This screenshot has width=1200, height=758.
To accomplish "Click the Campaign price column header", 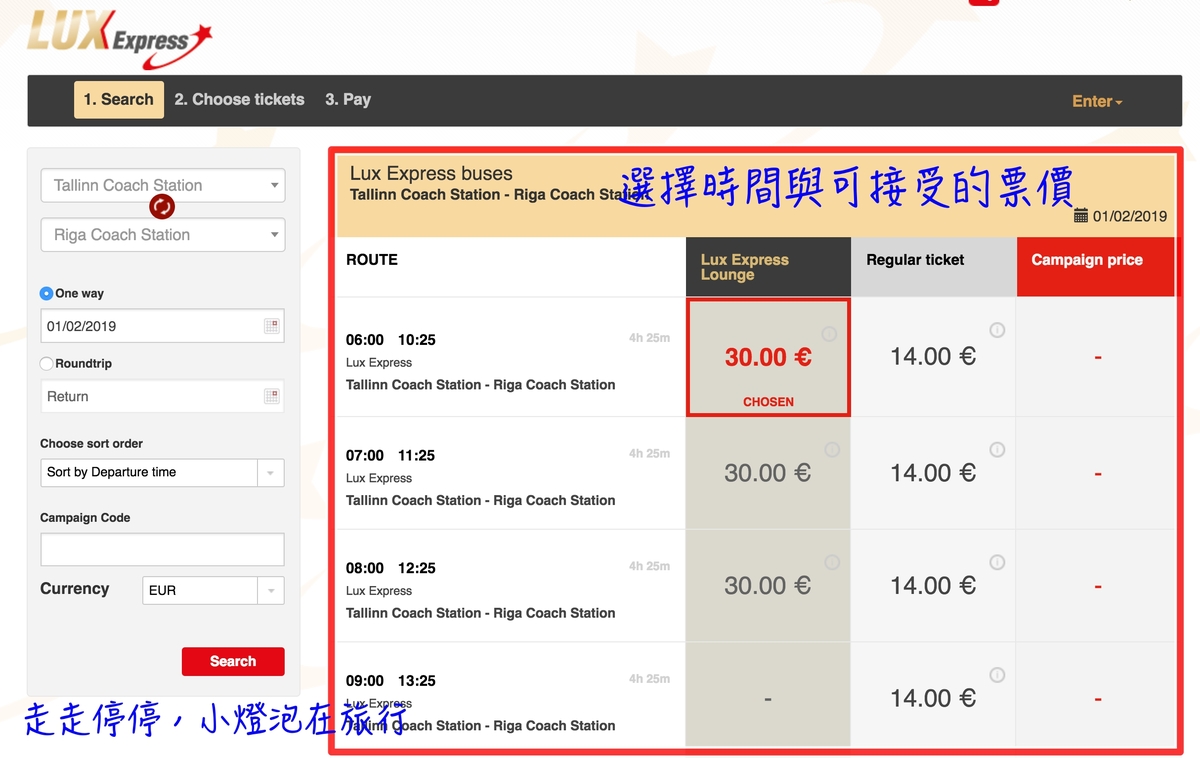I will 1096,267.
